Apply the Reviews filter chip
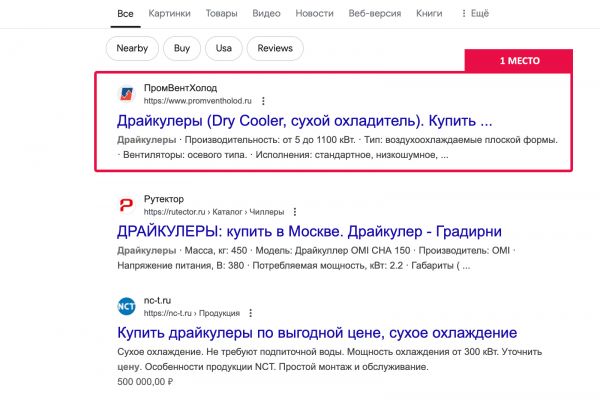This screenshot has width=600, height=400. 275,48
